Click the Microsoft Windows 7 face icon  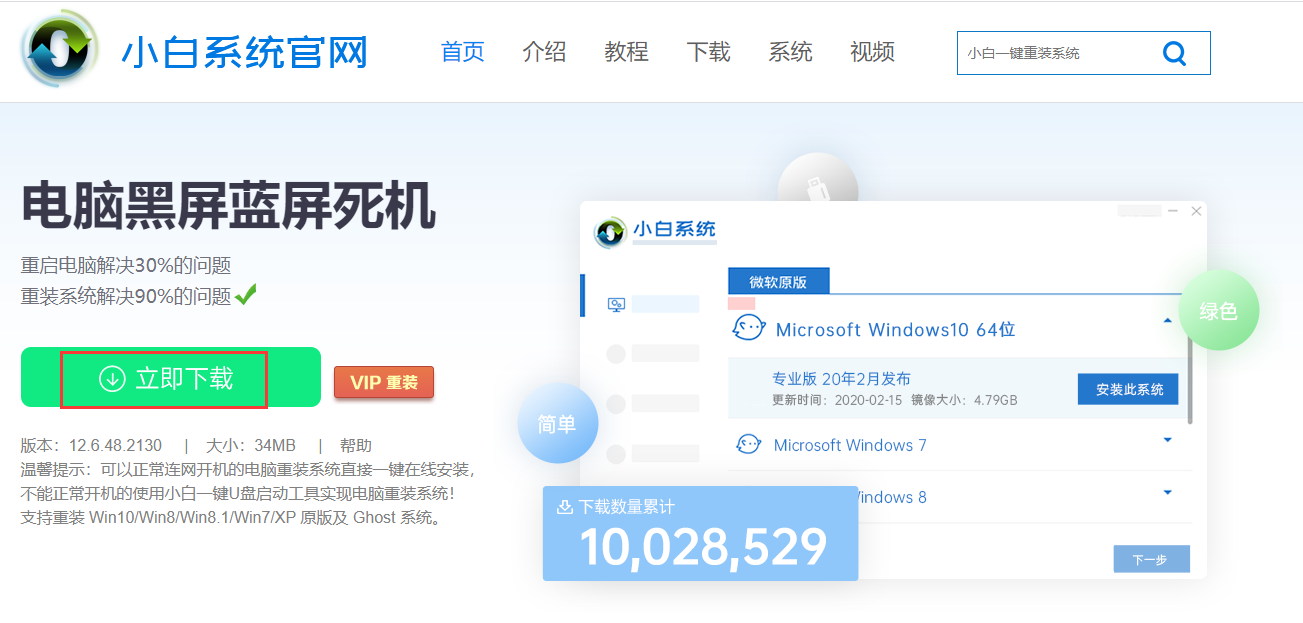748,444
